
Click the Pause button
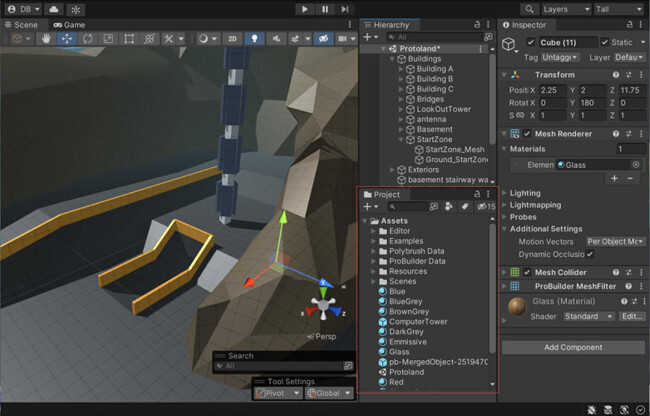(325, 9)
